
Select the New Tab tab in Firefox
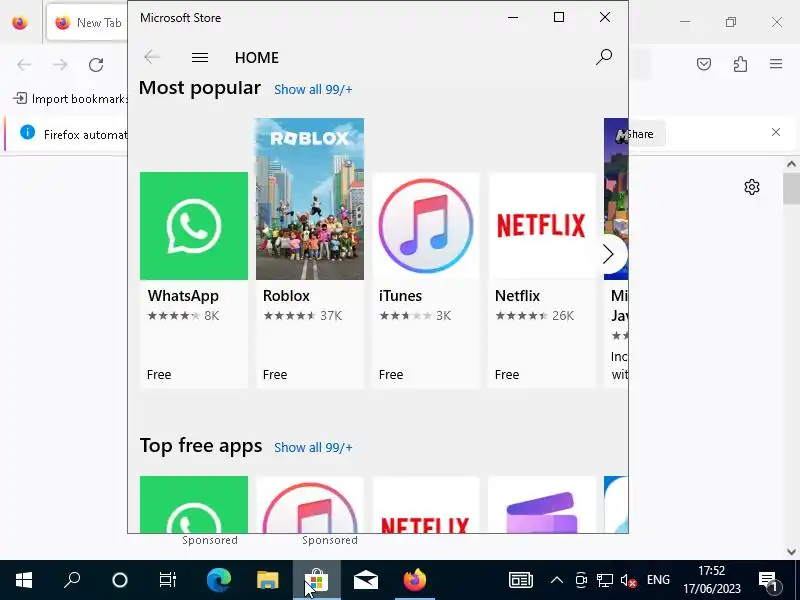[87, 22]
